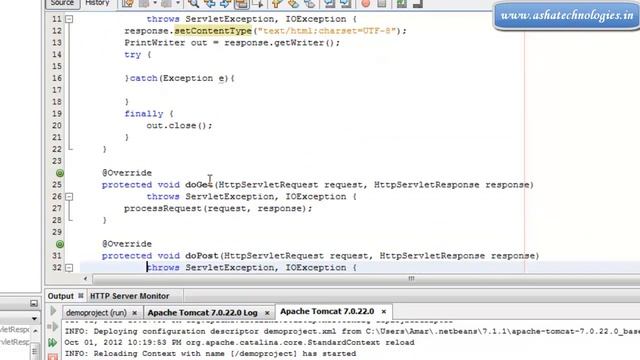
Task: Open the left panel dropdown arrow
Action: 34,318
